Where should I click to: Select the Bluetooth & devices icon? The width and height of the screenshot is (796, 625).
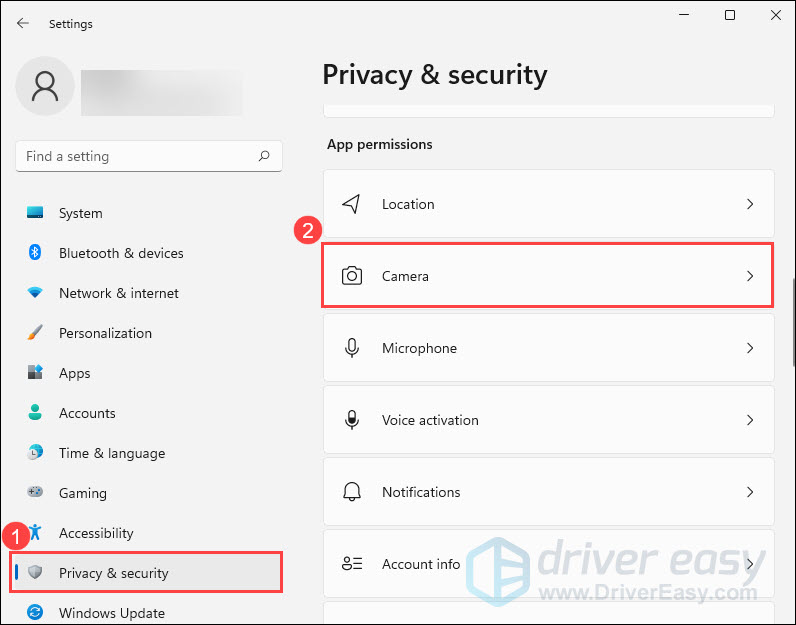[x=36, y=253]
